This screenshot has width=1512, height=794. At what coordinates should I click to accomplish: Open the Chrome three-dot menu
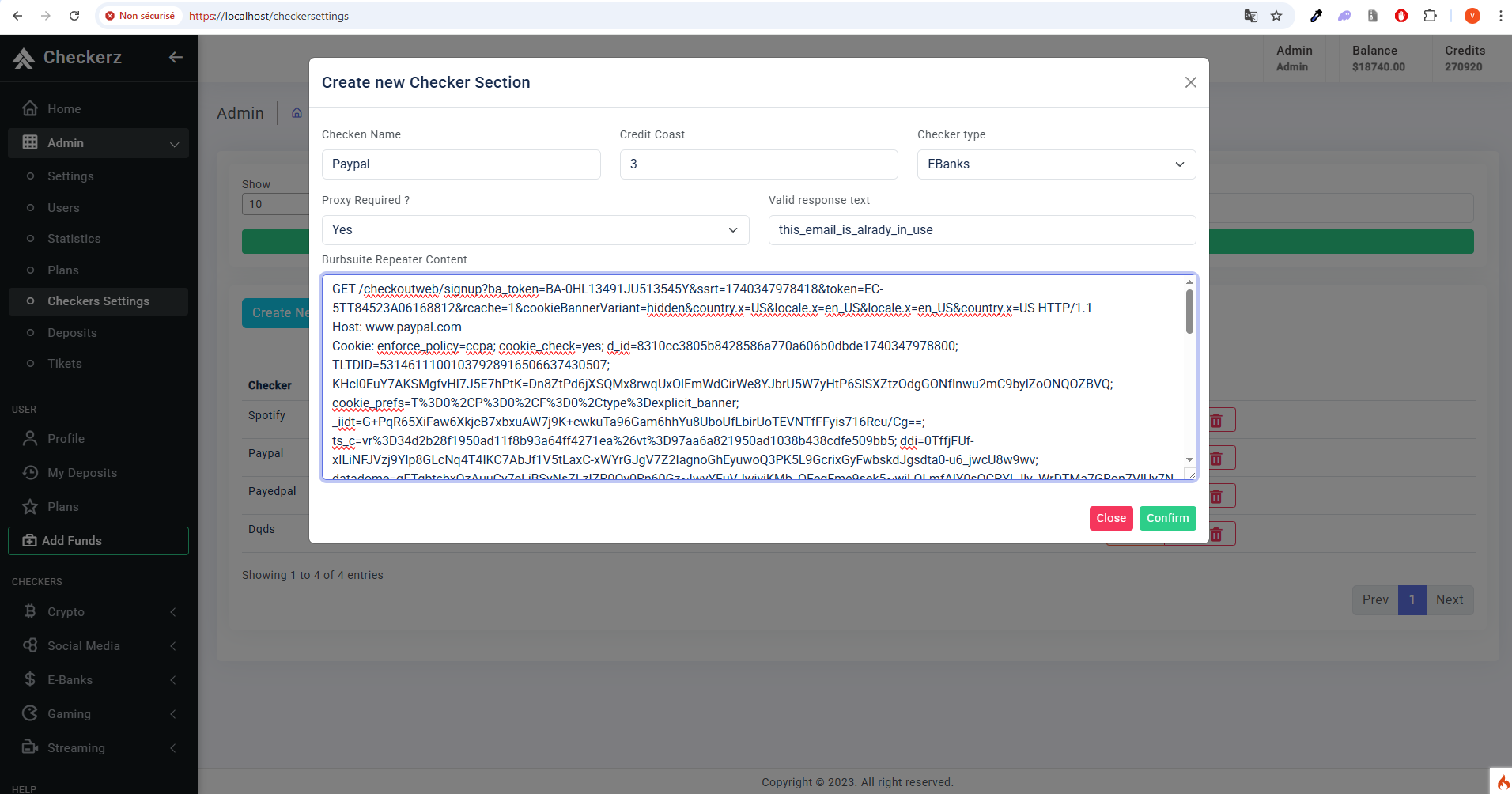(x=1500, y=16)
